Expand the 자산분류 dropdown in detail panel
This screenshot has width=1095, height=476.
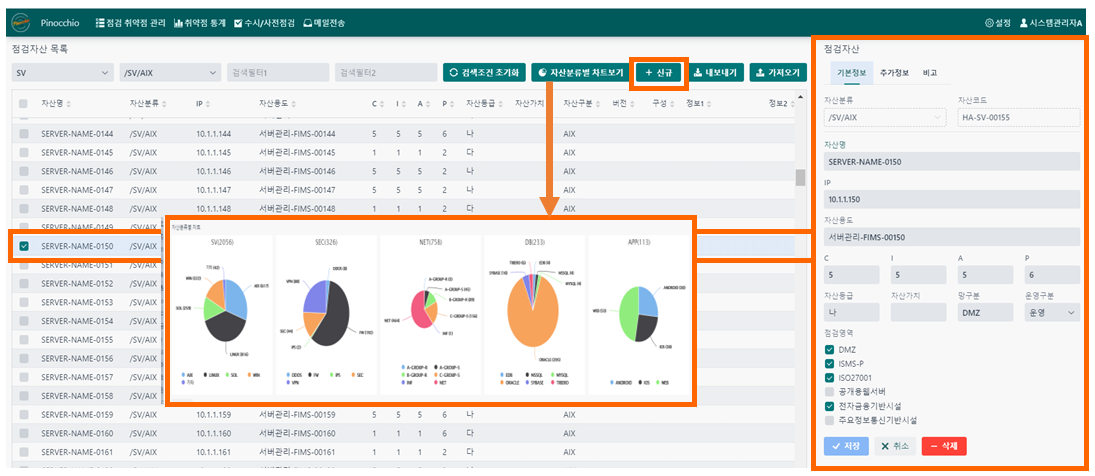pos(885,117)
